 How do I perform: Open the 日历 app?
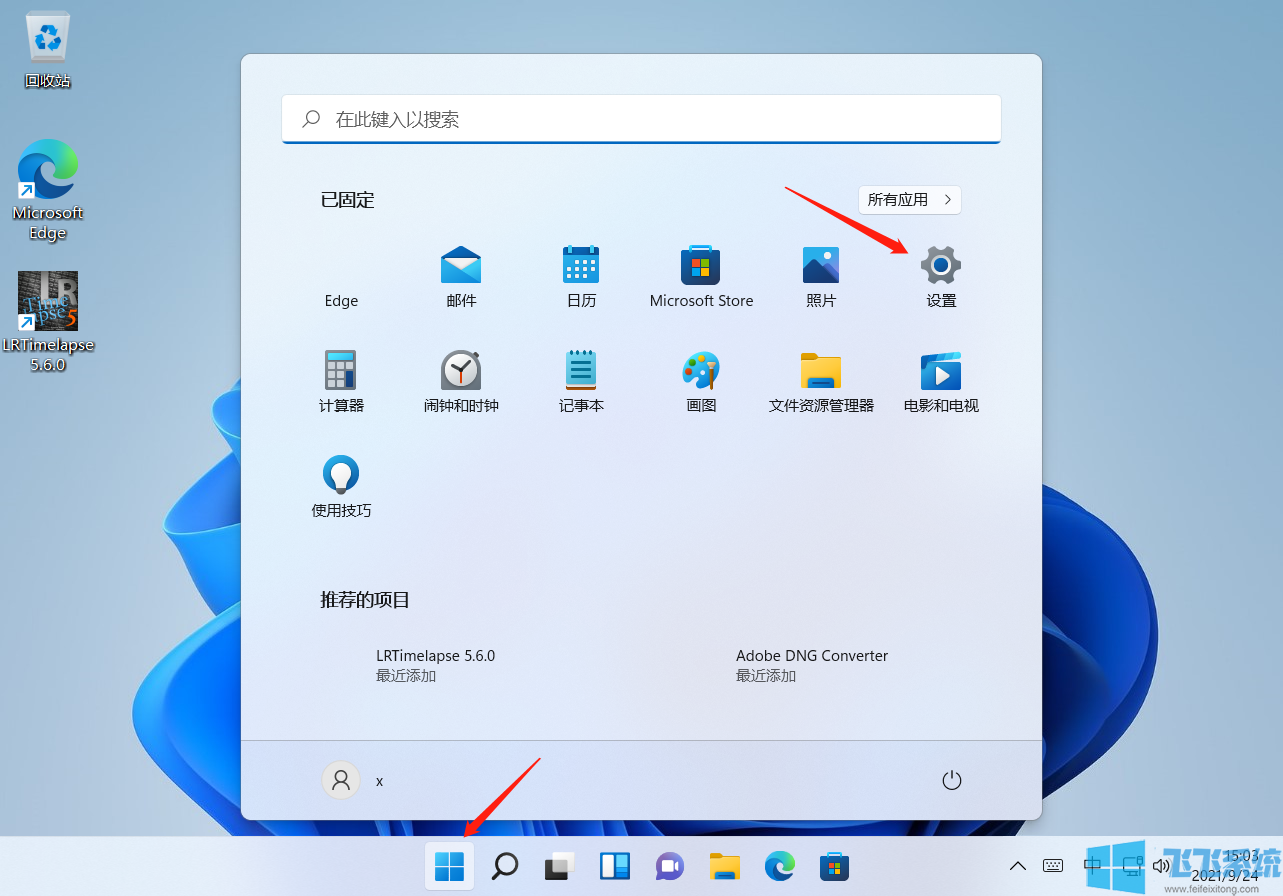pyautogui.click(x=580, y=276)
